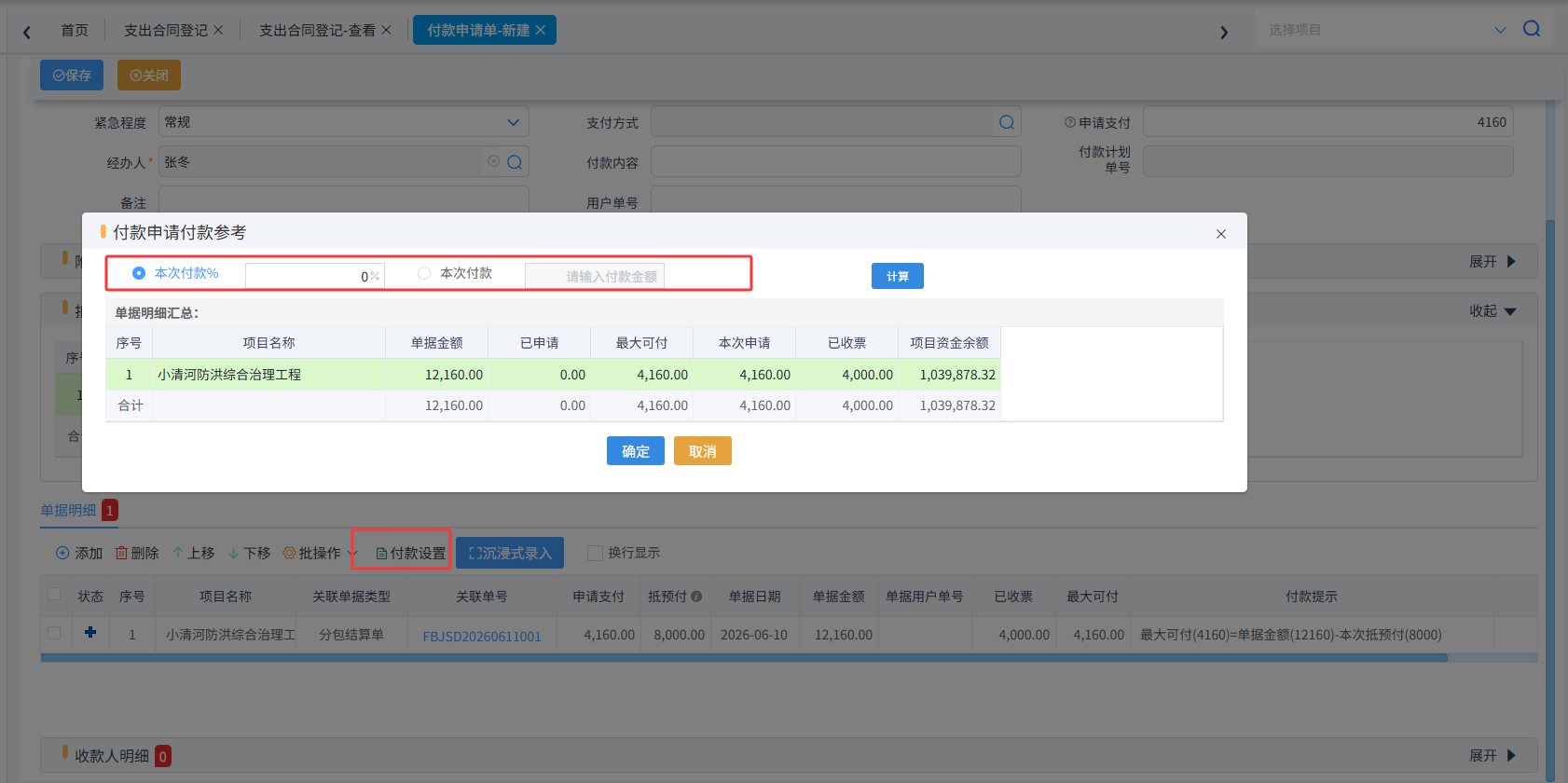Click the search magnifier icon beside 选择项目
Image resolution: width=1568 pixels, height=783 pixels.
(x=1531, y=29)
